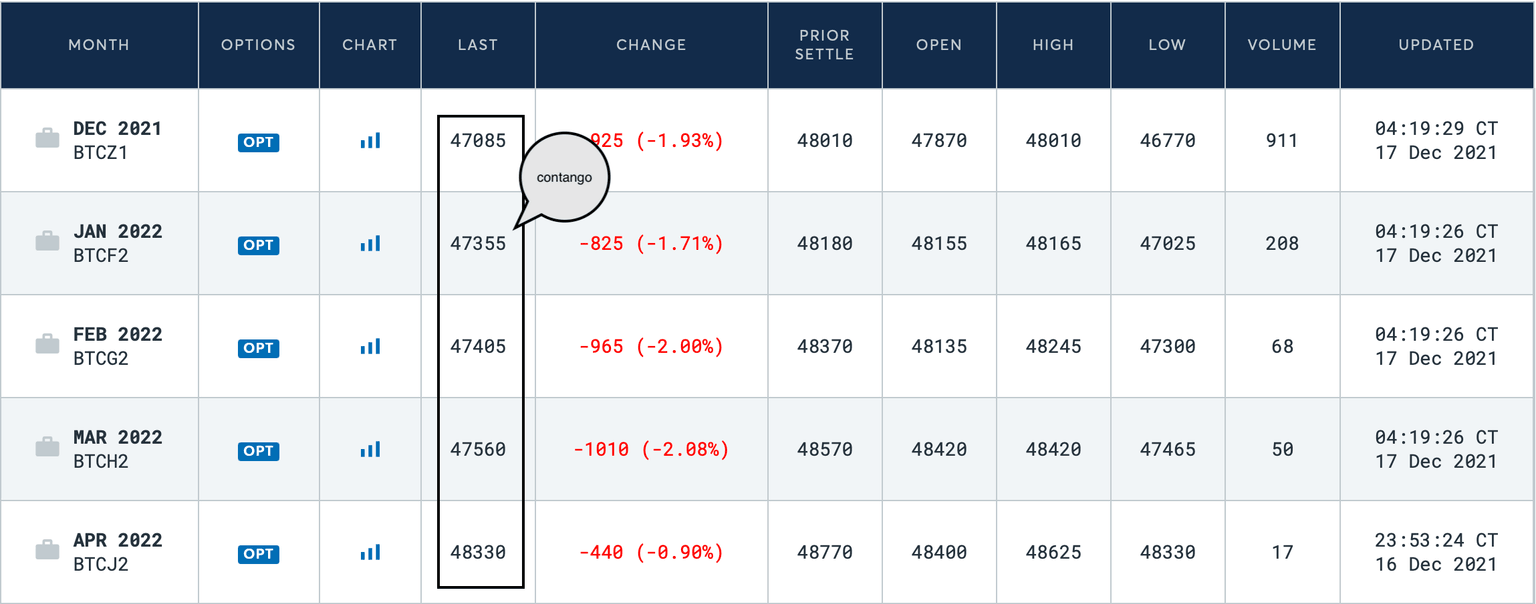
Task: Click the briefcase icon beside DEC 2021
Action: coord(47,139)
